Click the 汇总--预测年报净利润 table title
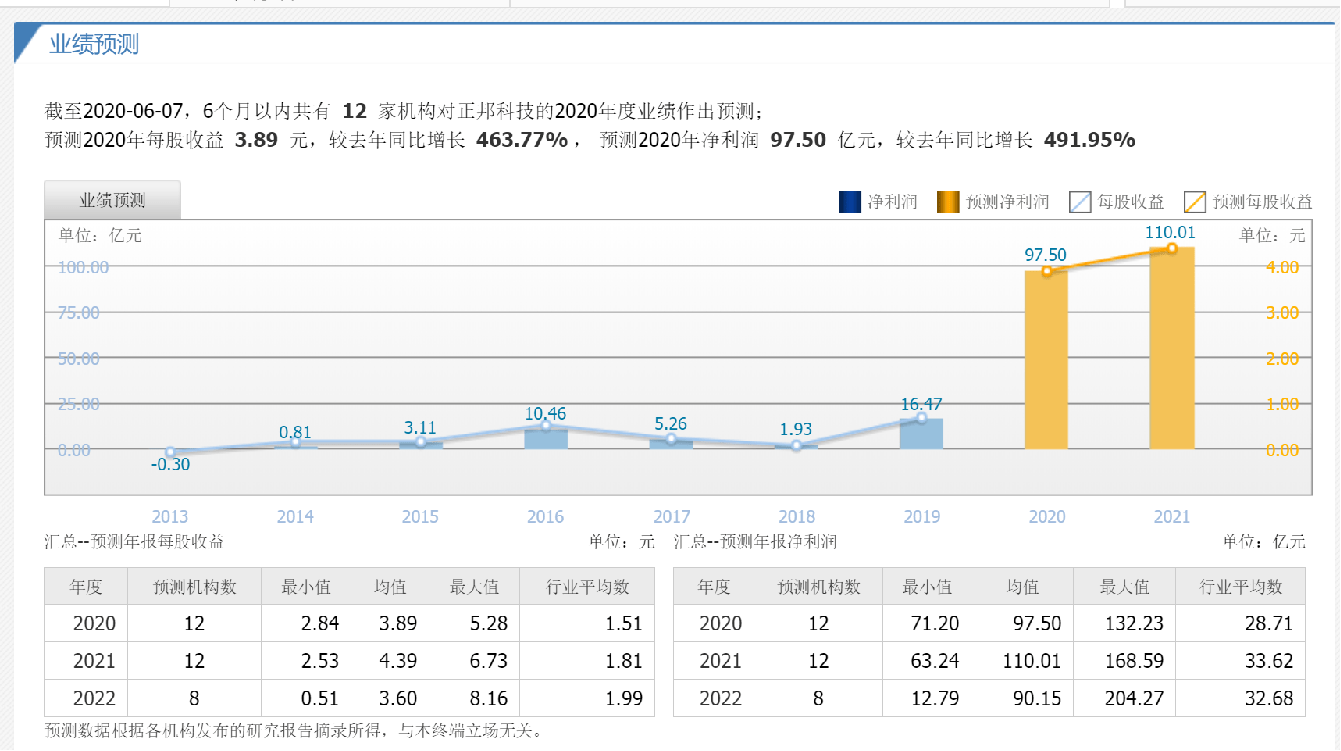The height and width of the screenshot is (751, 1341). [755, 541]
